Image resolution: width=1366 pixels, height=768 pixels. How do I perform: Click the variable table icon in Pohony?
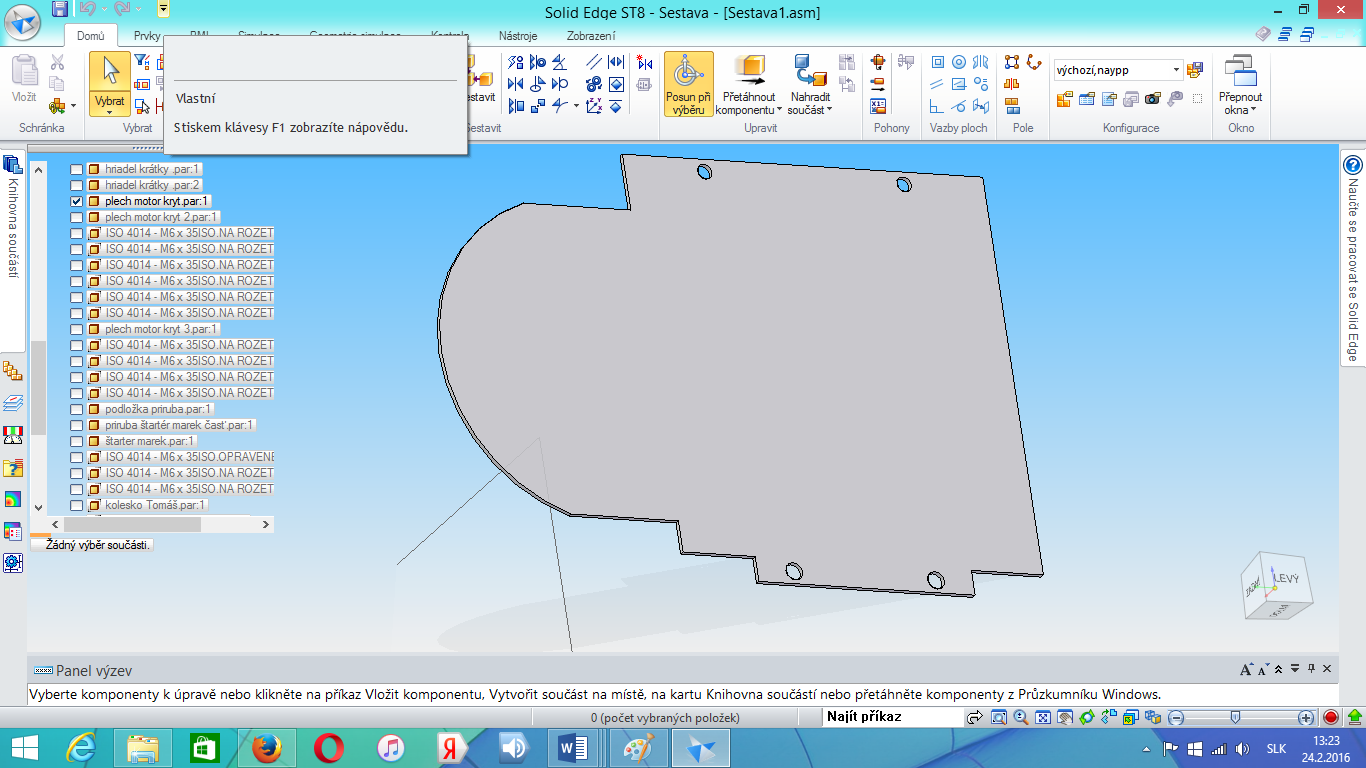[x=879, y=106]
